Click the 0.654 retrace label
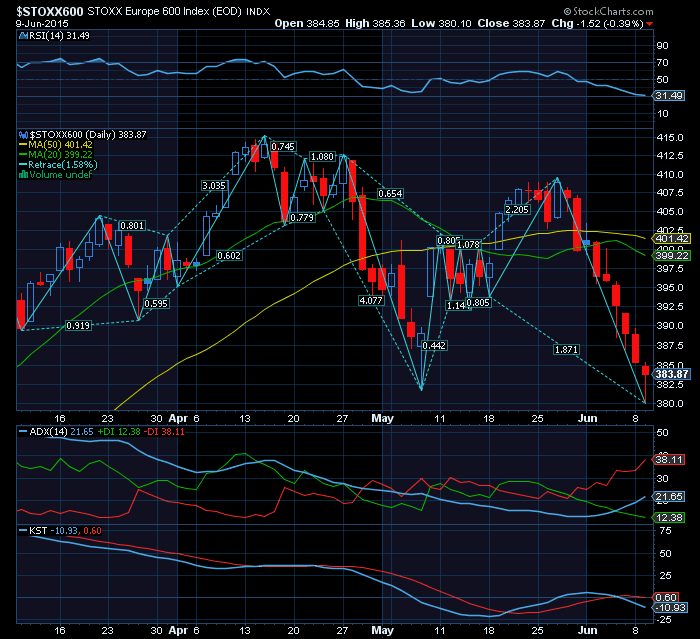The width and height of the screenshot is (700, 639). pos(390,193)
